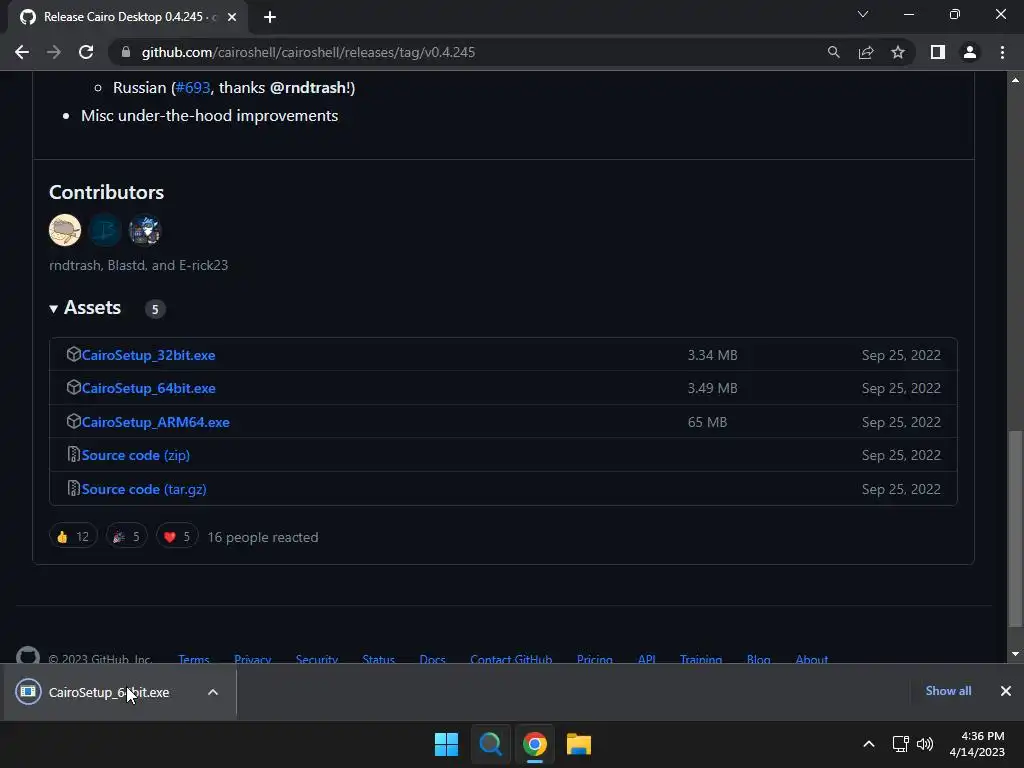The image size is (1024, 768).
Task: Open Pricing footer link
Action: 595,659
